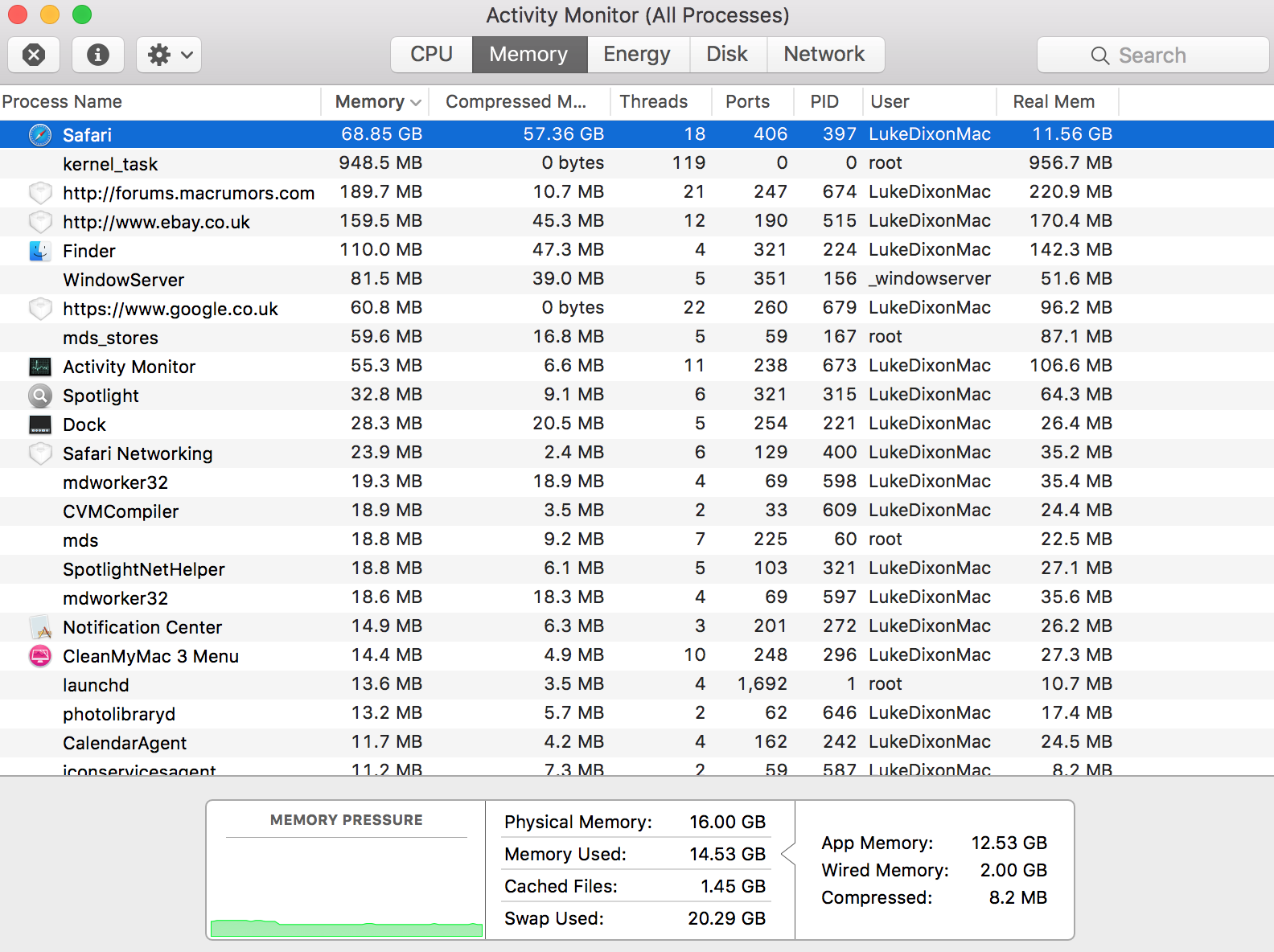Switch to the Energy tab
Viewport: 1274px width, 952px height.
tap(637, 54)
